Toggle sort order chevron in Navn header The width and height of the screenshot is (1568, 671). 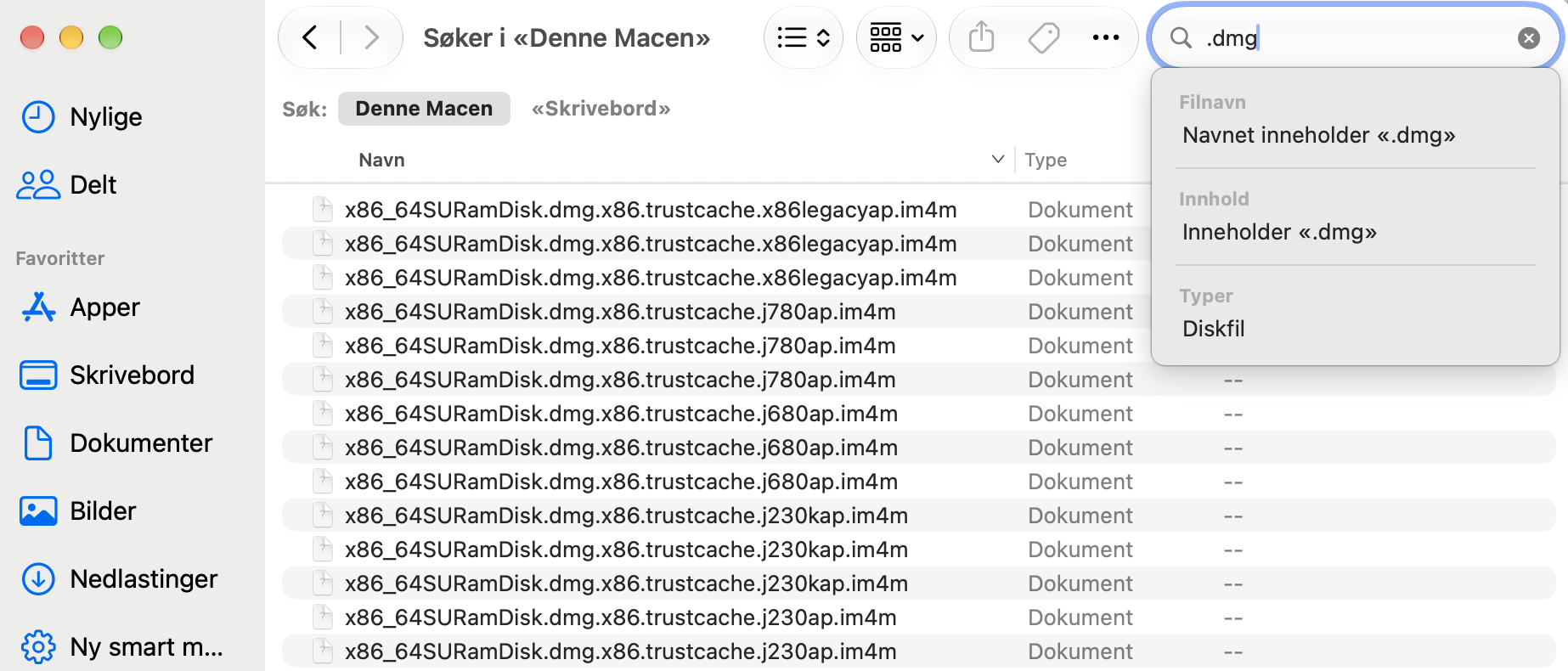click(998, 159)
